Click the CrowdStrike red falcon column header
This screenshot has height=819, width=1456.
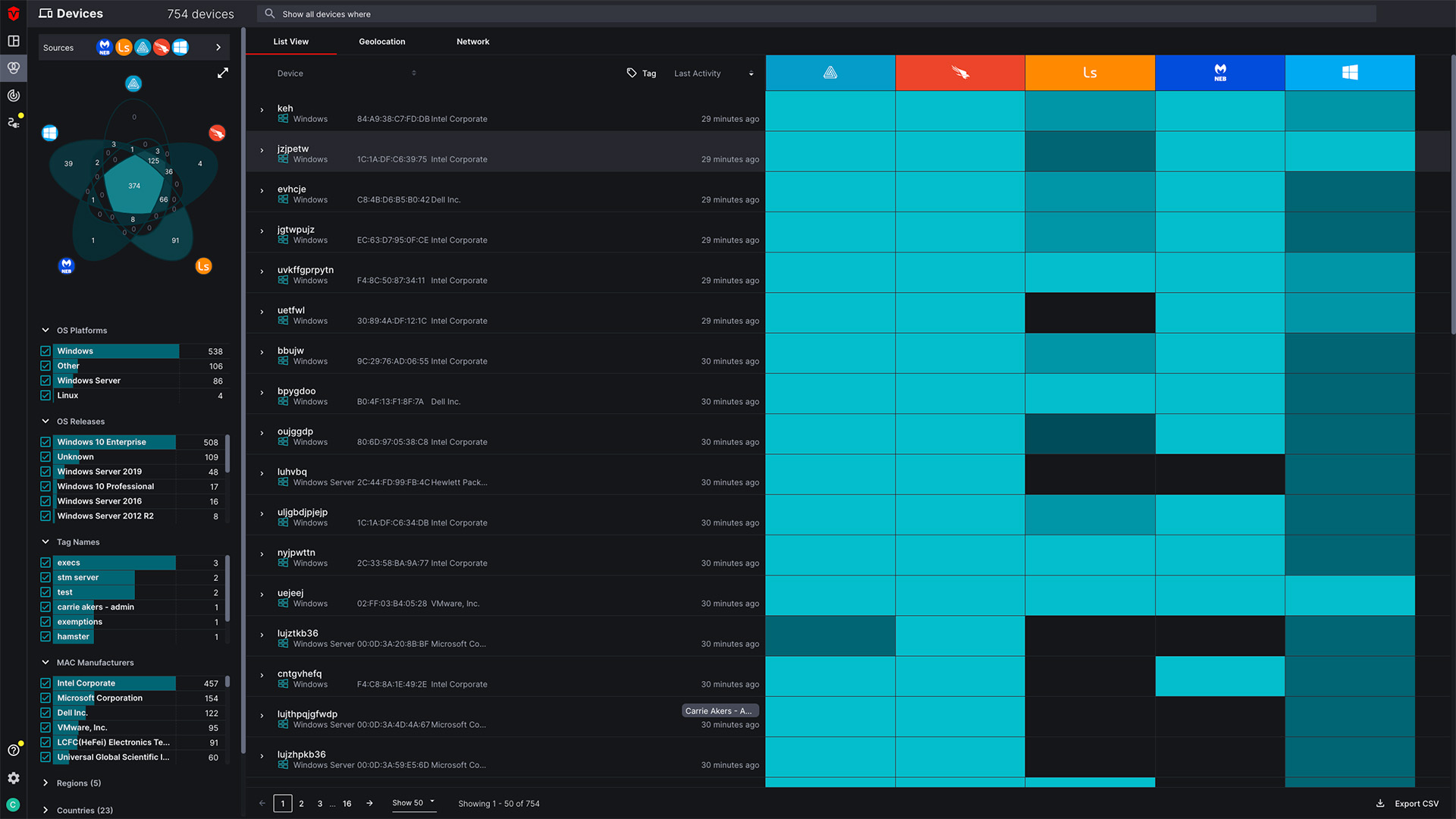click(x=960, y=73)
